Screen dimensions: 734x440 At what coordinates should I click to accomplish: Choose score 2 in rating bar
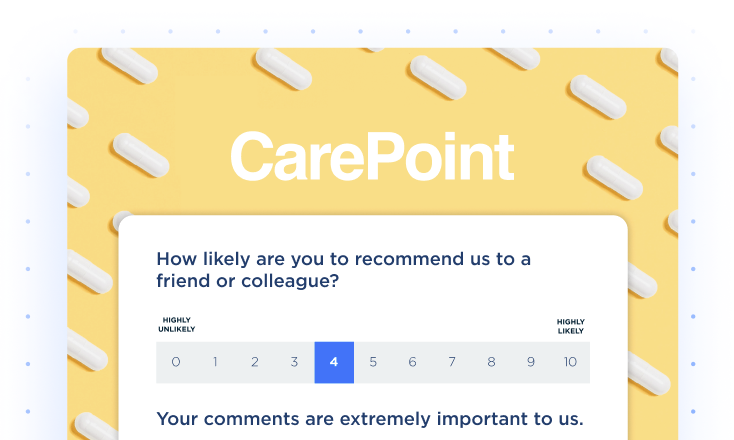pyautogui.click(x=255, y=362)
